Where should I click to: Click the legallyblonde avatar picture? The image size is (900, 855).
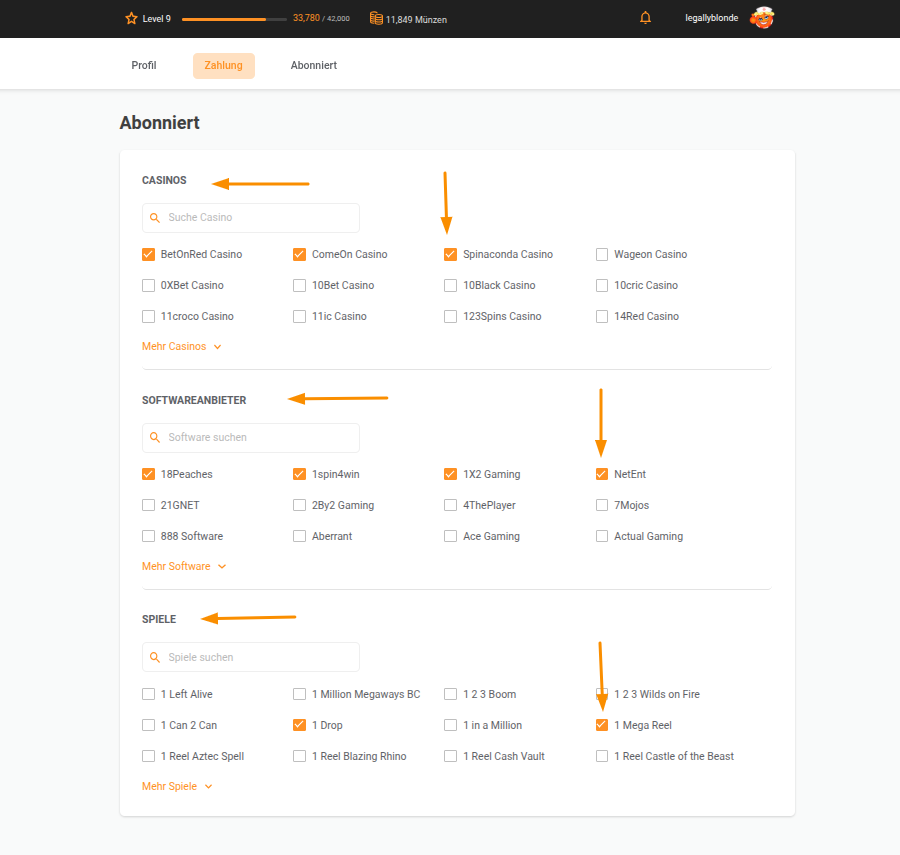762,18
